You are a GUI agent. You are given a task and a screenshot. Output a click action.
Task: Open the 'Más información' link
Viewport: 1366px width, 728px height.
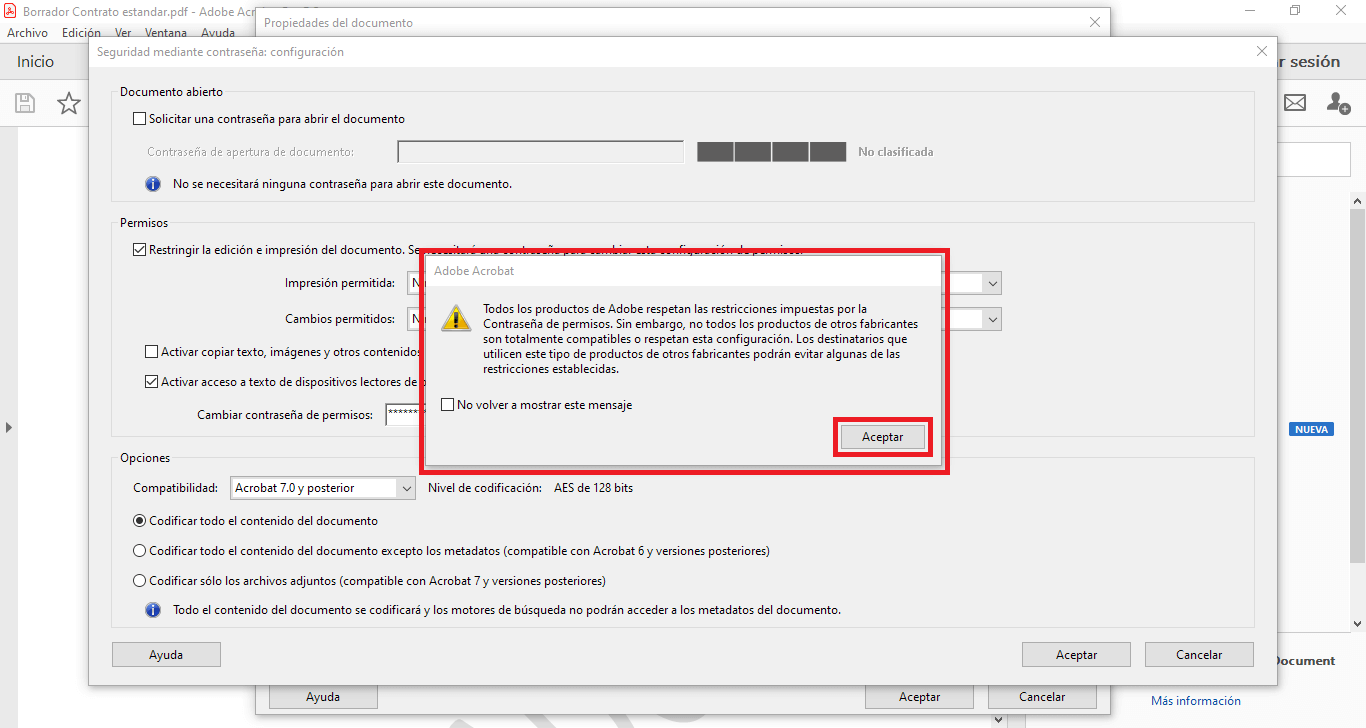1196,701
